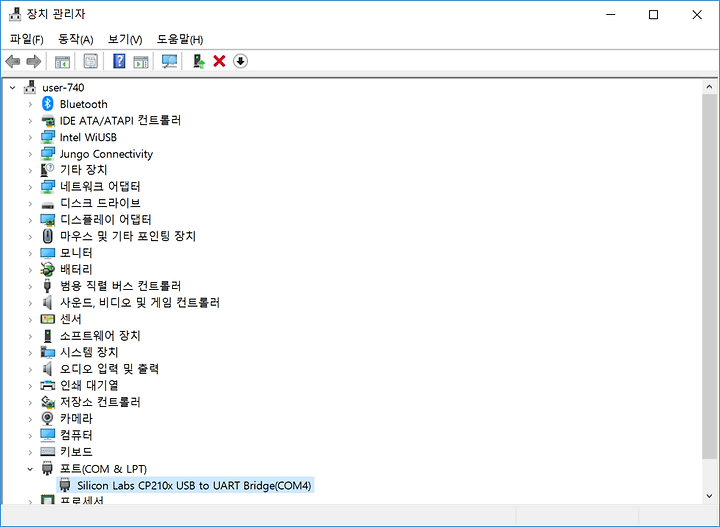This screenshot has width=720, height=527.
Task: Expand the 시스템 장치 category
Action: click(30, 353)
